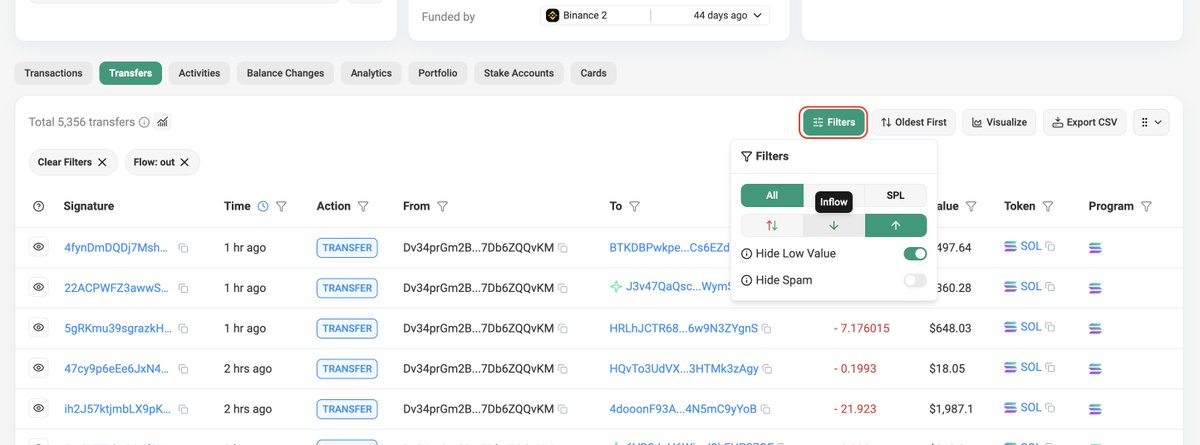
Task: Select the Transfers tab
Action: coord(130,73)
